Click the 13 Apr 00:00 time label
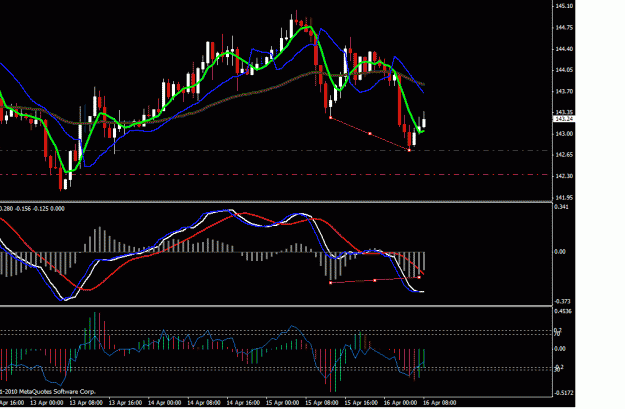625x409 pixels. pos(47,403)
